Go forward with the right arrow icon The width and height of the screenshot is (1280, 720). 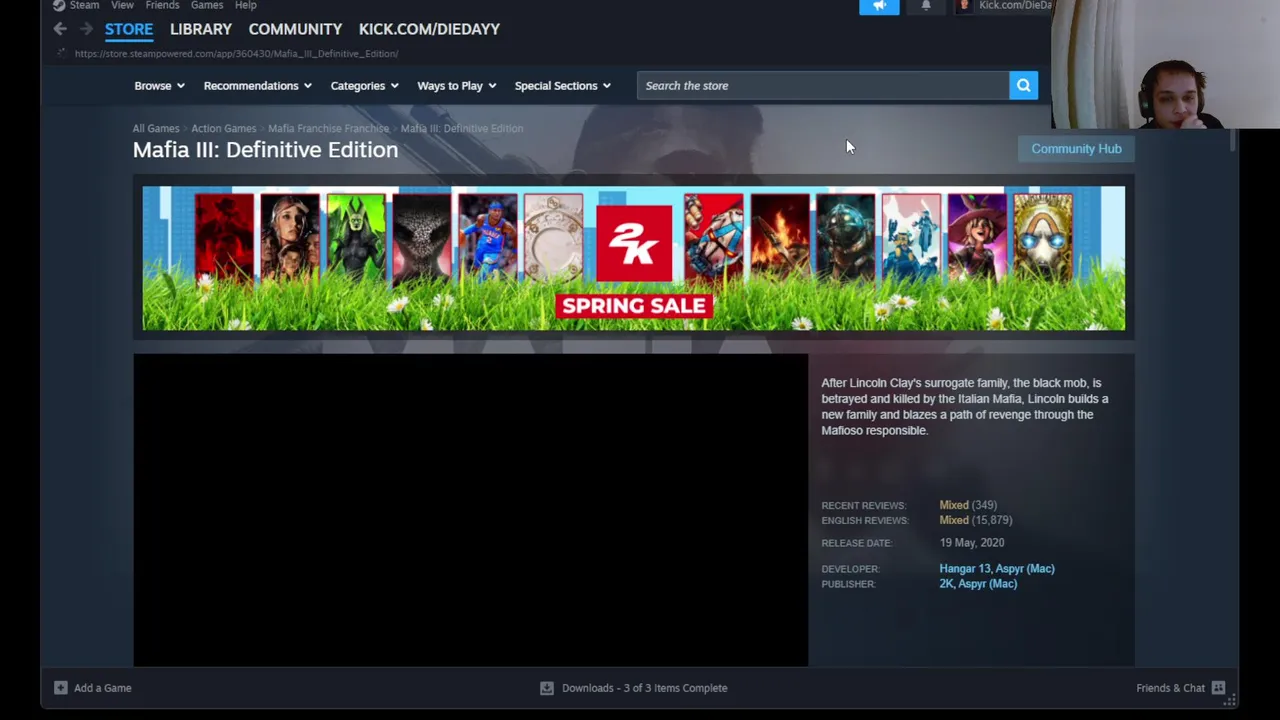pos(86,29)
